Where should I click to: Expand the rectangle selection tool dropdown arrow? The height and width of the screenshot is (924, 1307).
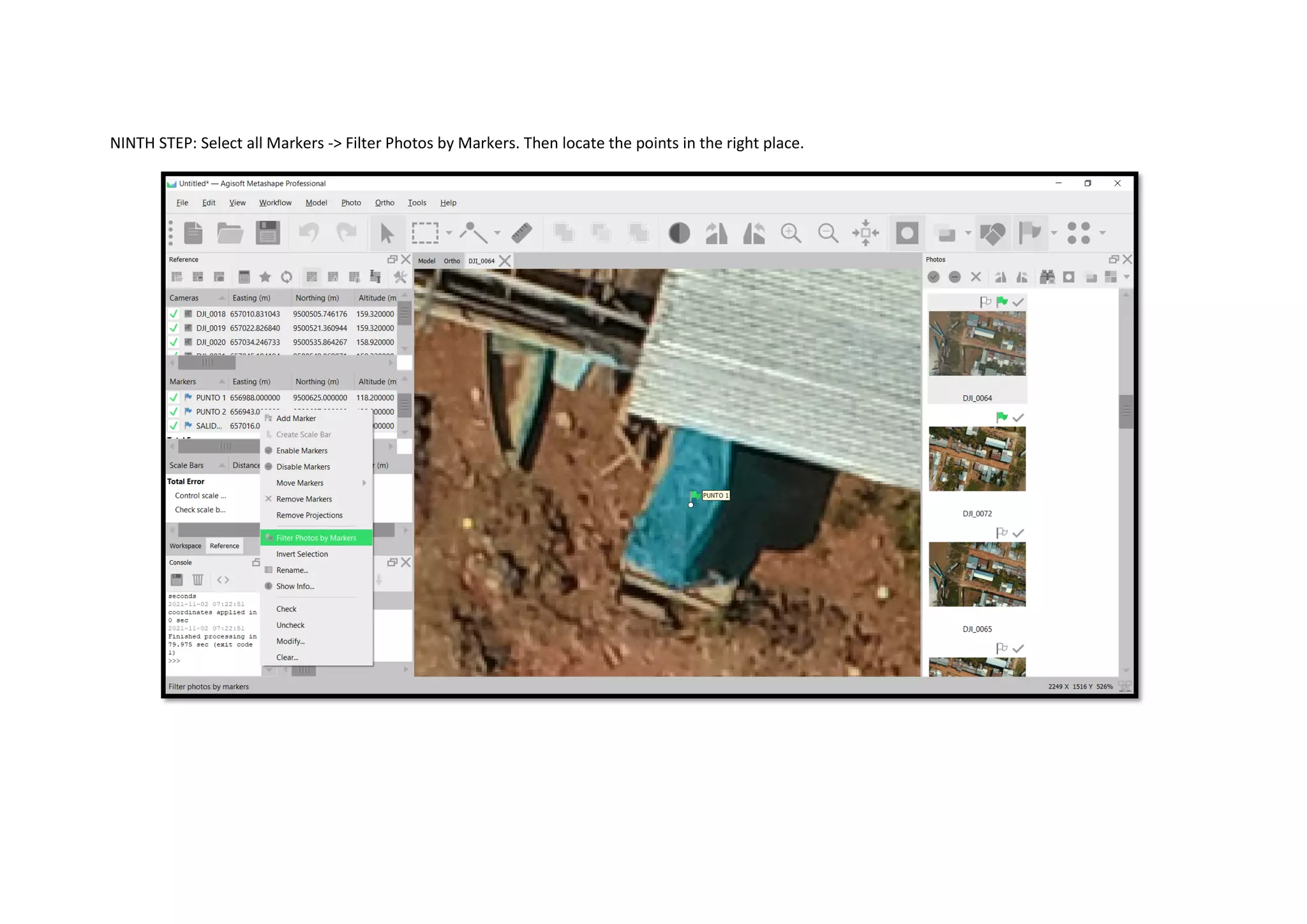(449, 233)
